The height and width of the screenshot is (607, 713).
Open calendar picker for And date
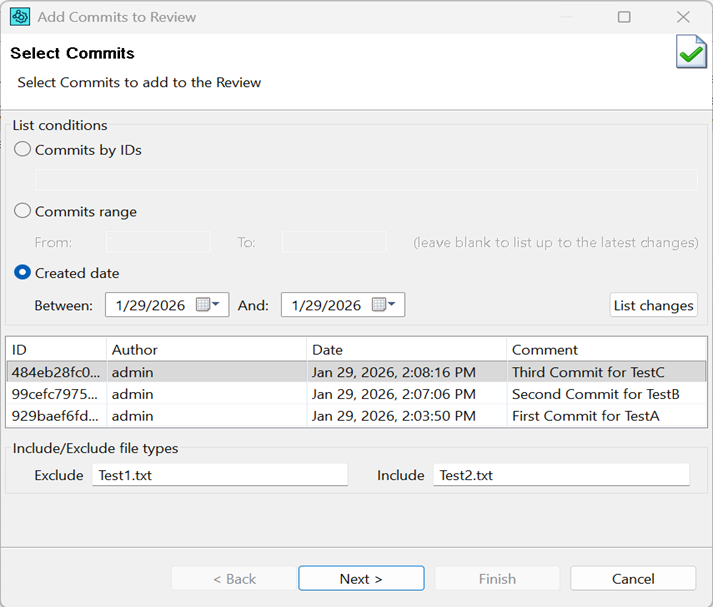[x=384, y=304]
